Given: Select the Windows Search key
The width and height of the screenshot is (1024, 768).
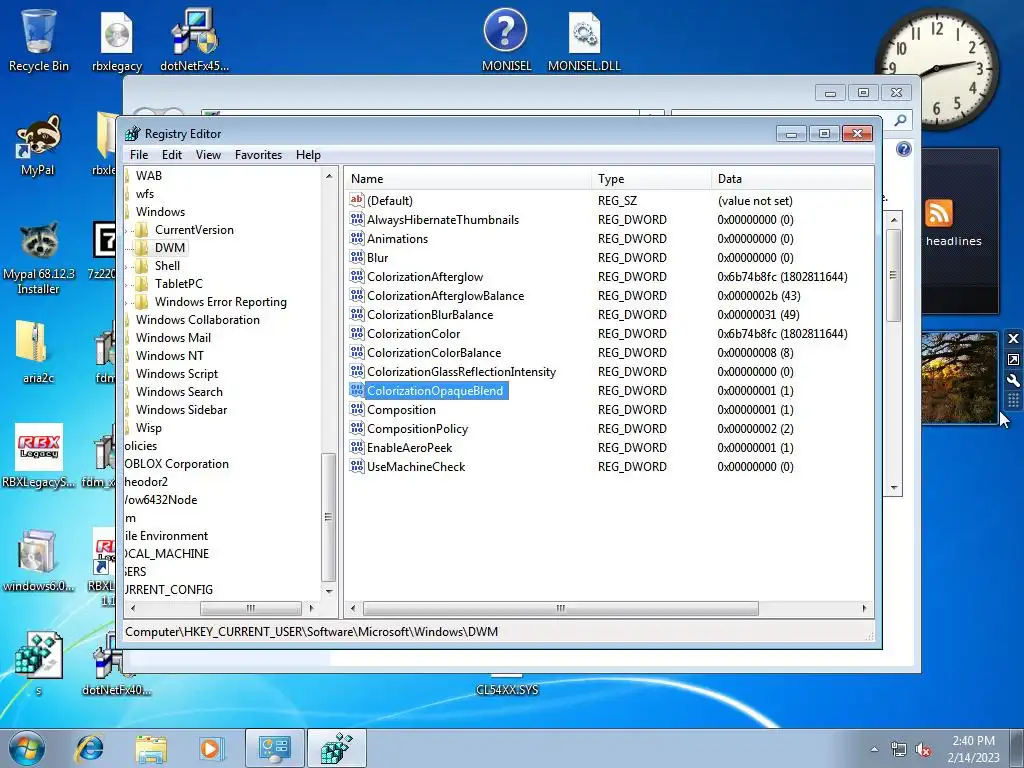Looking at the screenshot, I should coord(179,392).
